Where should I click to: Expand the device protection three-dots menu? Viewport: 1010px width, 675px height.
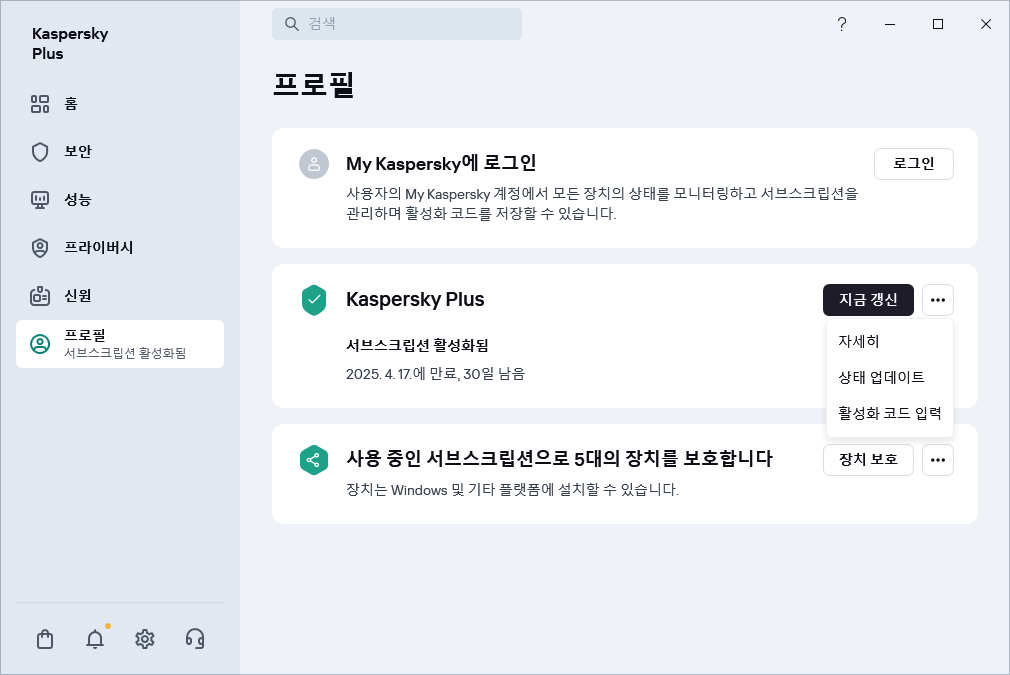[938, 460]
